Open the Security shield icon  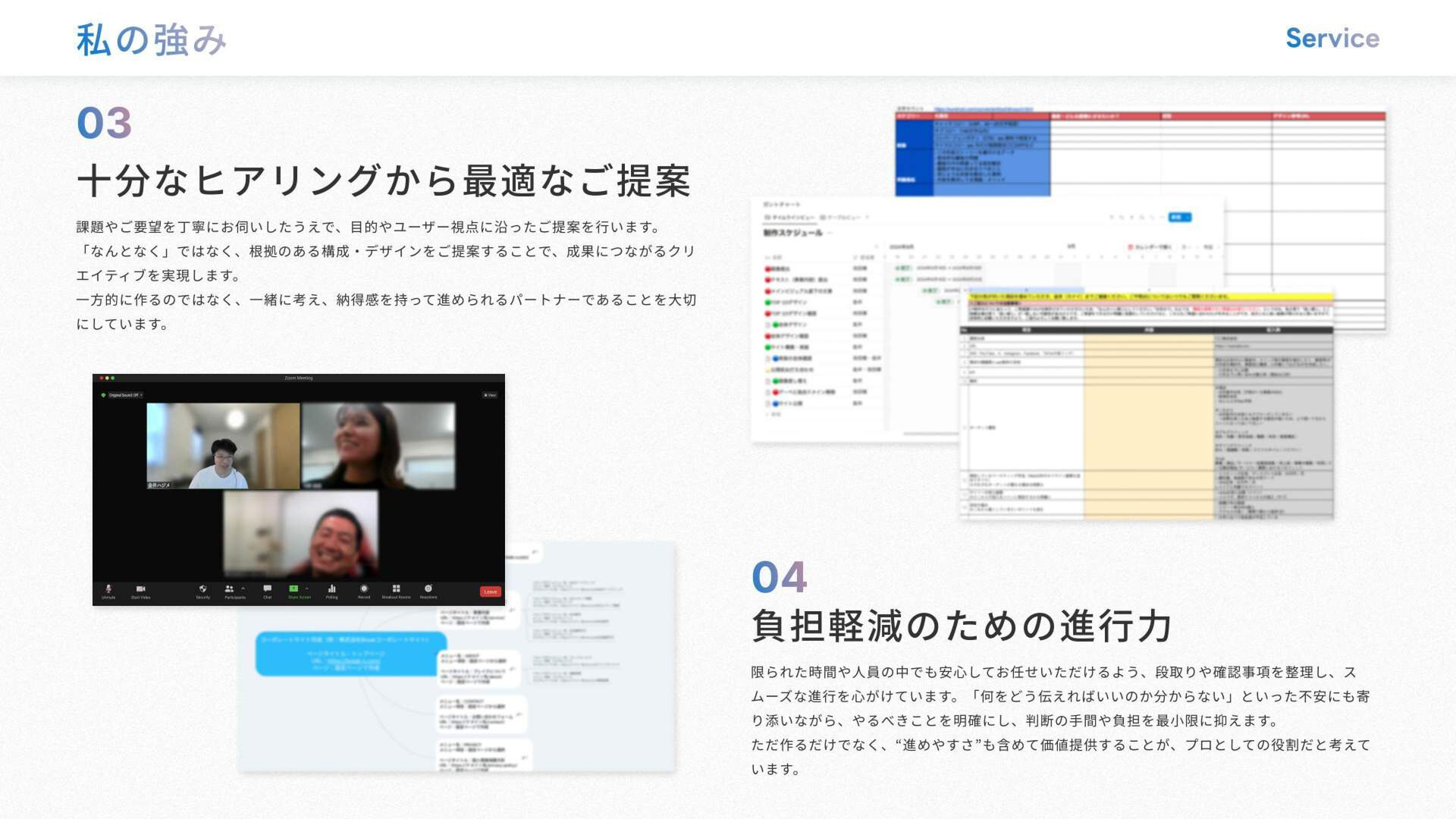click(202, 589)
